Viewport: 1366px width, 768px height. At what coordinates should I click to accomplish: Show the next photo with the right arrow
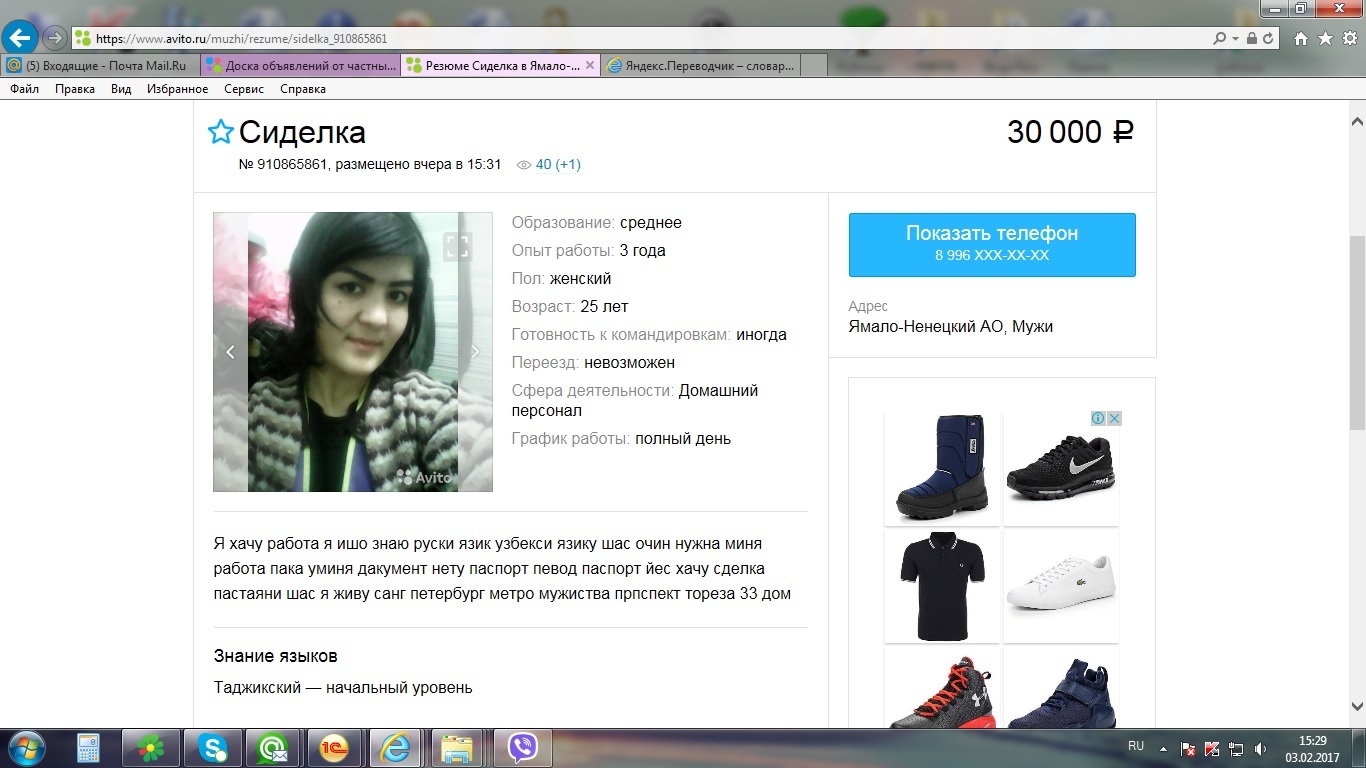click(475, 352)
